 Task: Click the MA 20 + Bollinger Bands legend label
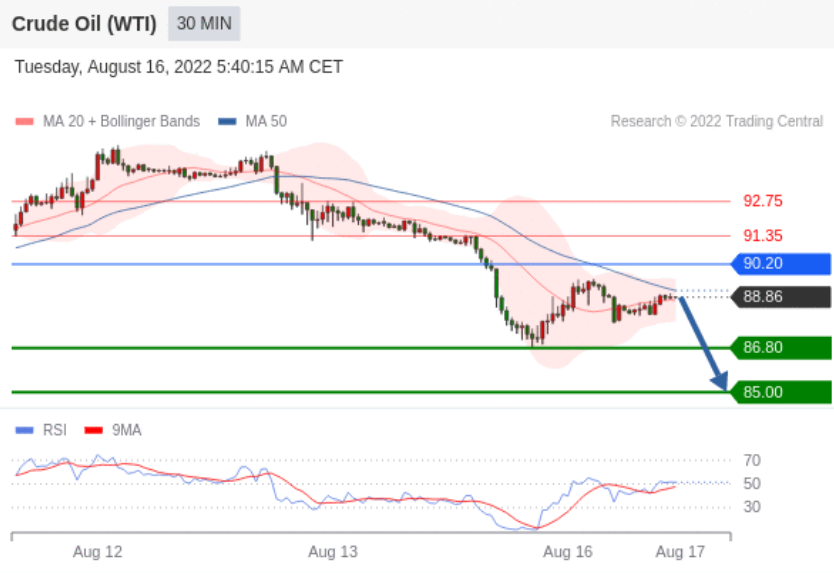[x=121, y=121]
